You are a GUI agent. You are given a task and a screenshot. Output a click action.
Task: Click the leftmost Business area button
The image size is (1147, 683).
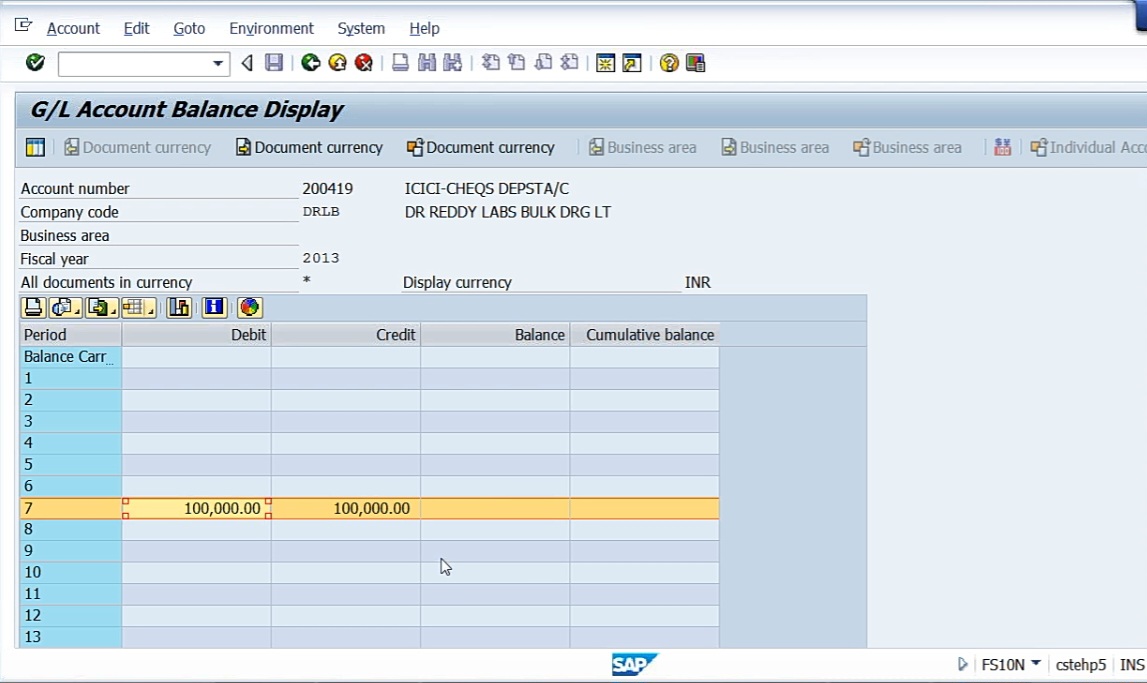coord(643,147)
